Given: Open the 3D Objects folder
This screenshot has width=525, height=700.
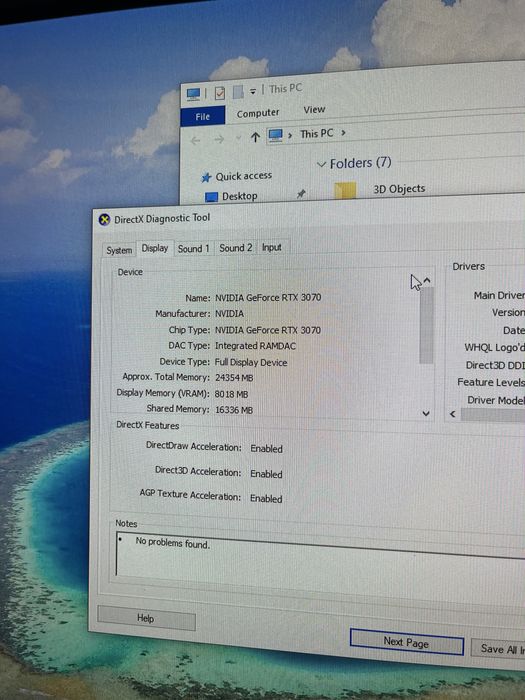Looking at the screenshot, I should tap(399, 189).
